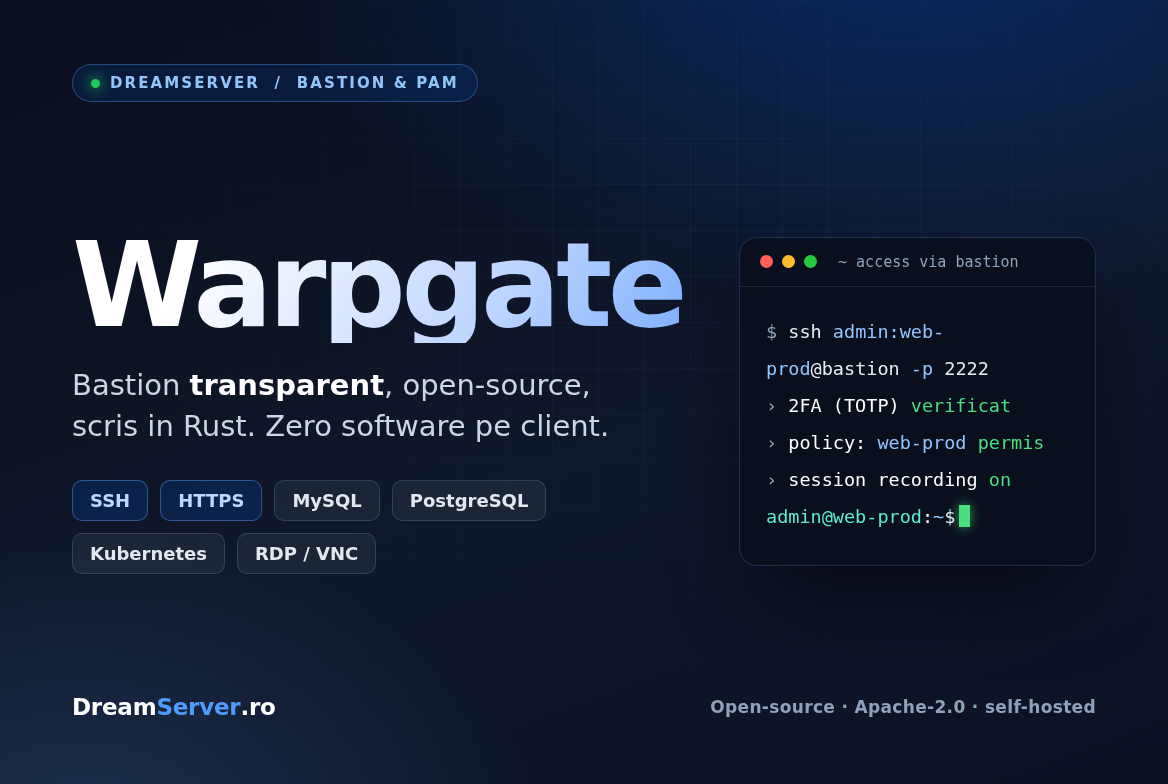This screenshot has height=784, width=1168.
Task: Click the green terminal window dot
Action: pos(810,262)
